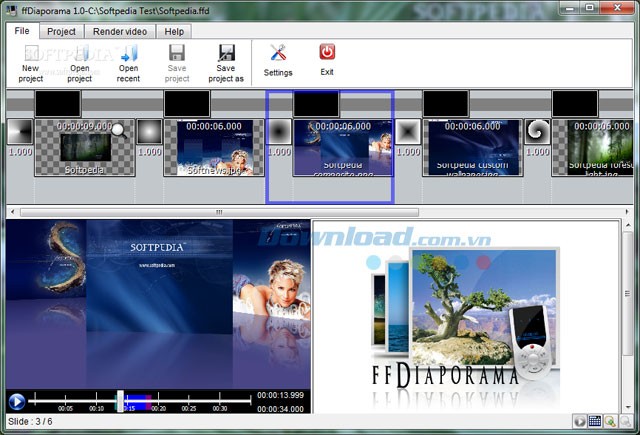Switch to the Project tab

(x=61, y=31)
